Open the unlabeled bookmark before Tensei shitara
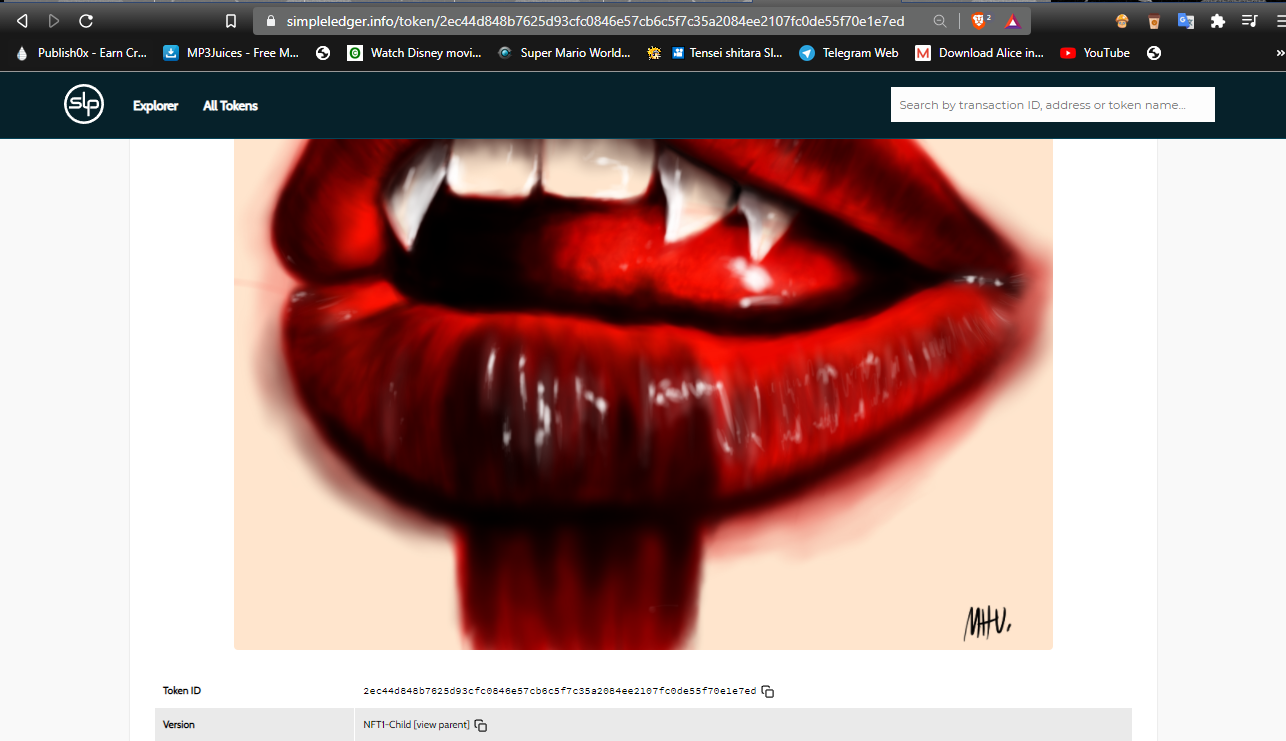 tap(654, 53)
